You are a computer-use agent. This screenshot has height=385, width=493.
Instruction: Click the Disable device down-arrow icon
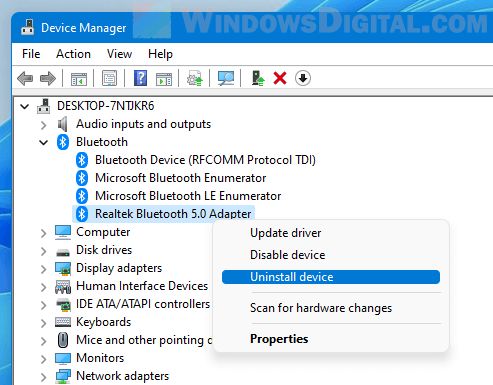(303, 78)
